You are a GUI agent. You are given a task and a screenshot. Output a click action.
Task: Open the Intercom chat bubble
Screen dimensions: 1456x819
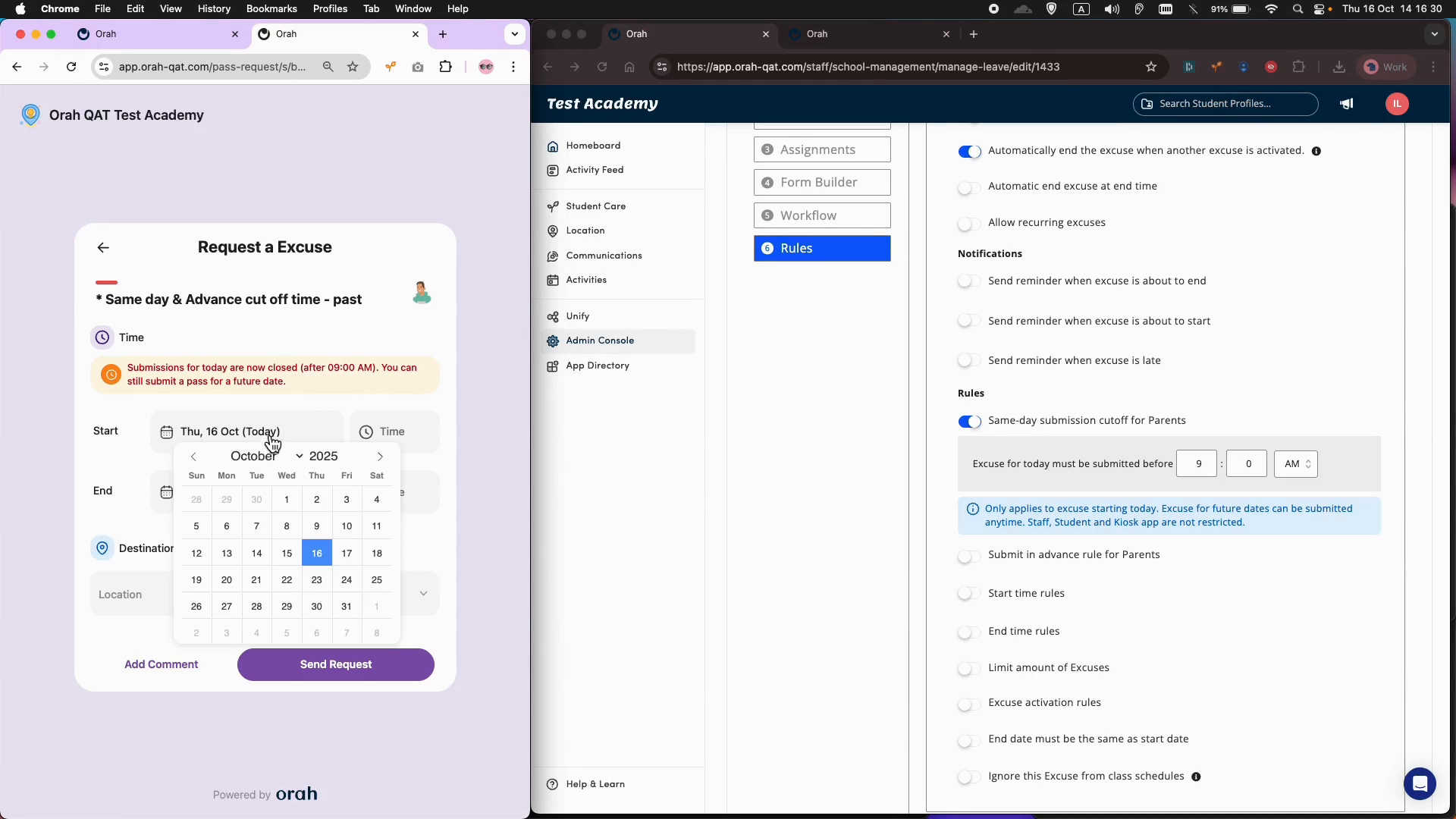1420,783
